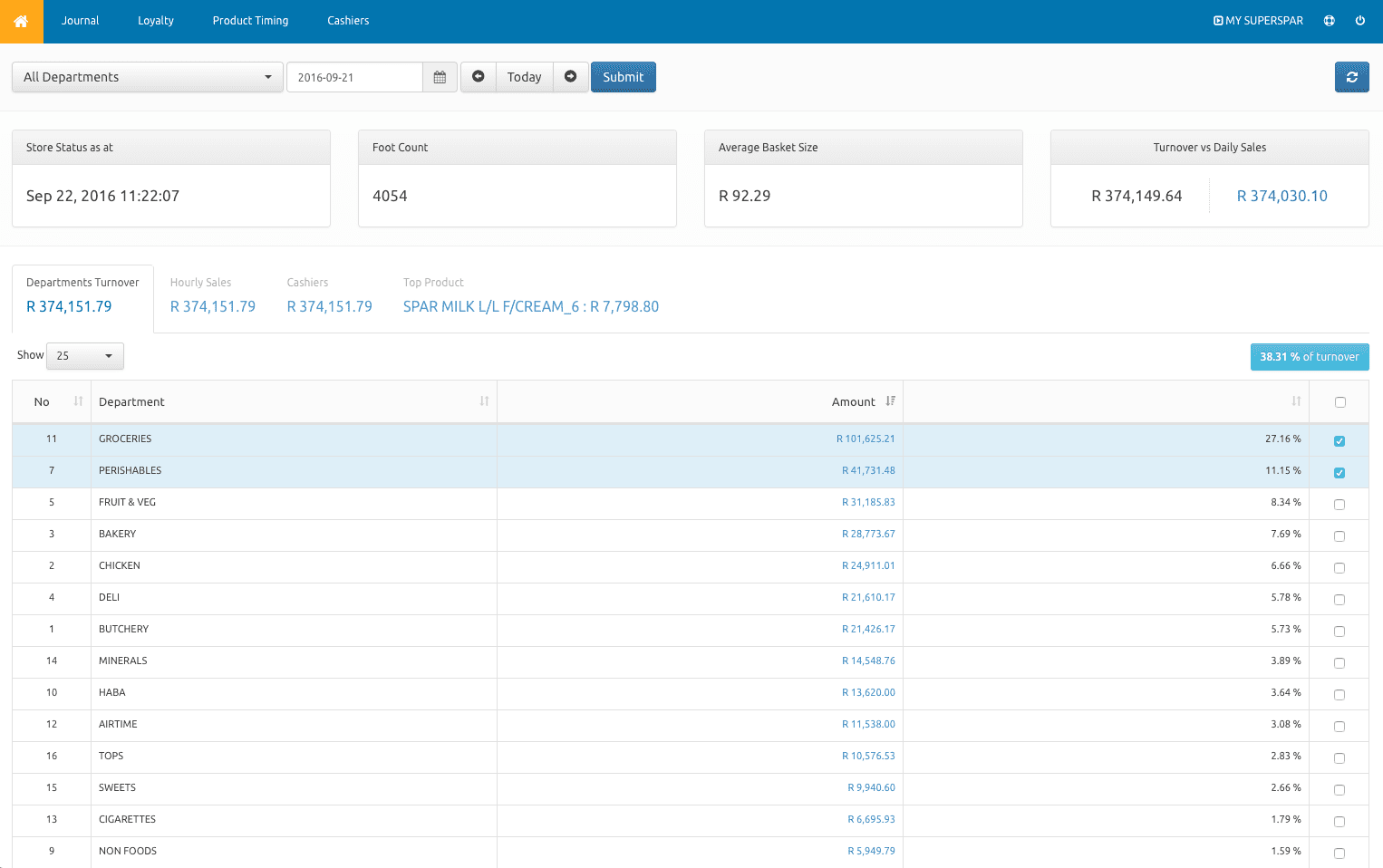Viewport: 1383px width, 868px height.
Task: Select the GROCERIES department name cell
Action: click(294, 439)
